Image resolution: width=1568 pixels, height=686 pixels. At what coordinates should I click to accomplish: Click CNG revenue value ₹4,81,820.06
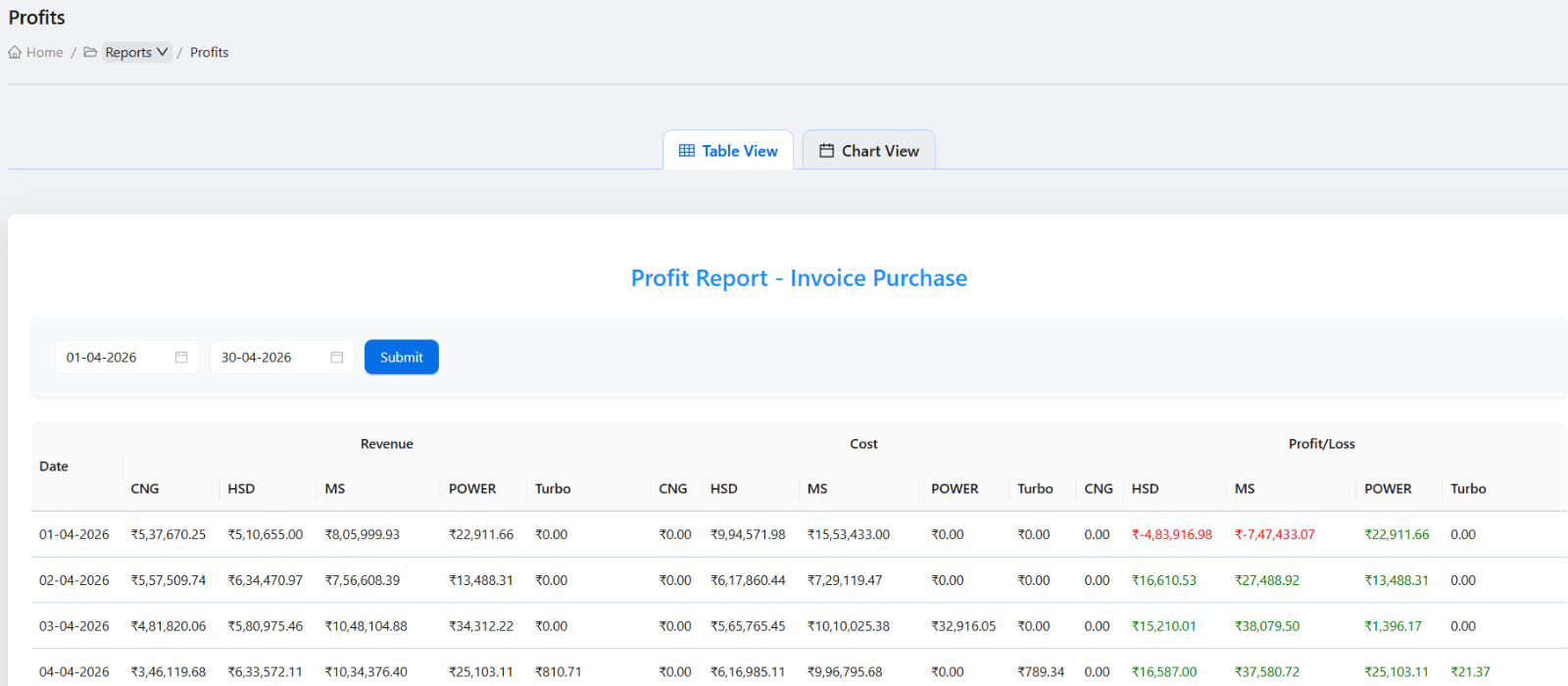[x=169, y=626]
